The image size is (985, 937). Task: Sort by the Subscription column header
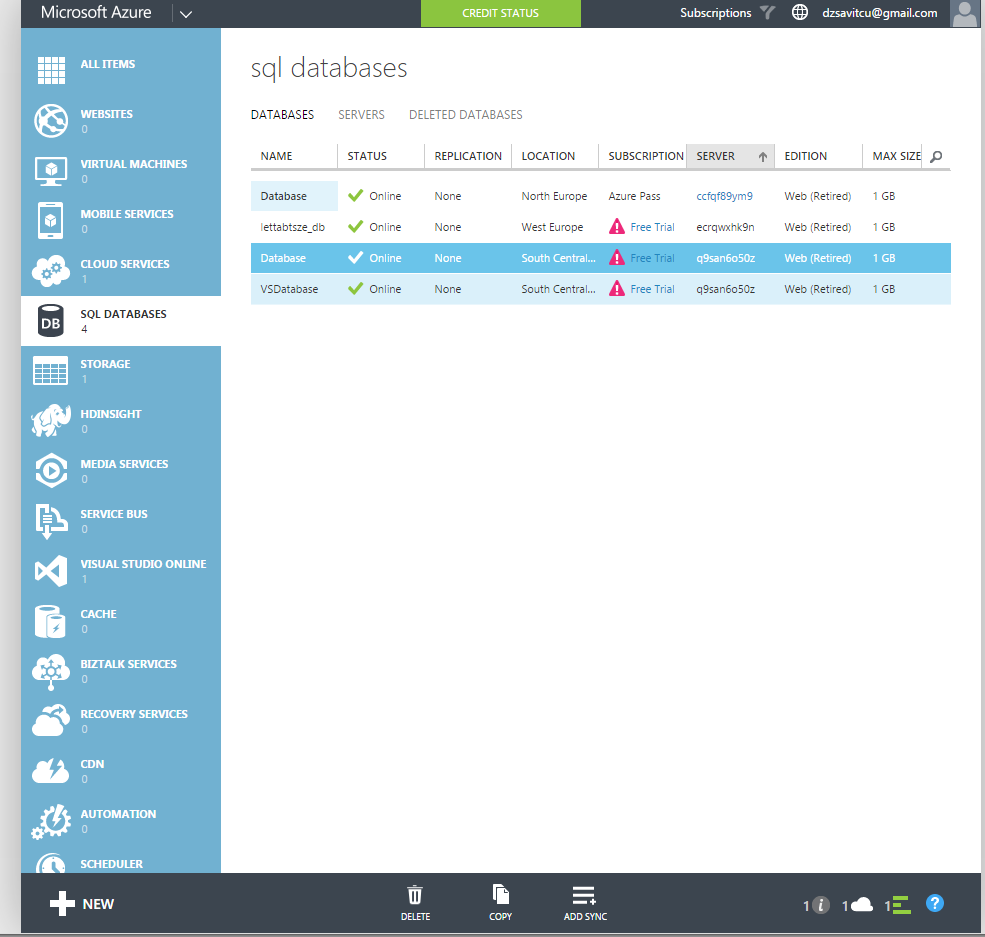pyautogui.click(x=643, y=156)
